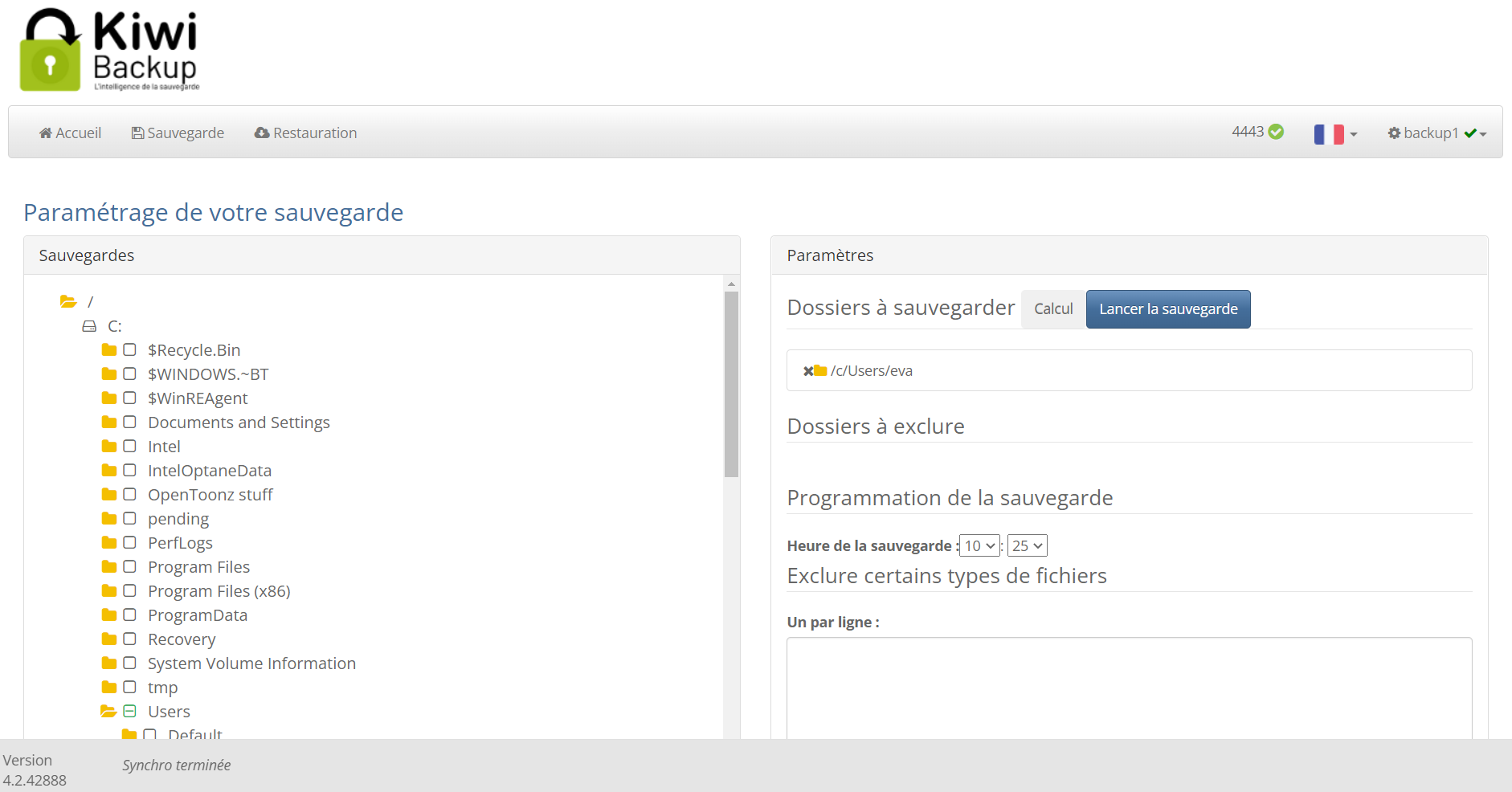Click the folder icon of Recovery
1512x792 pixels.
coord(109,639)
